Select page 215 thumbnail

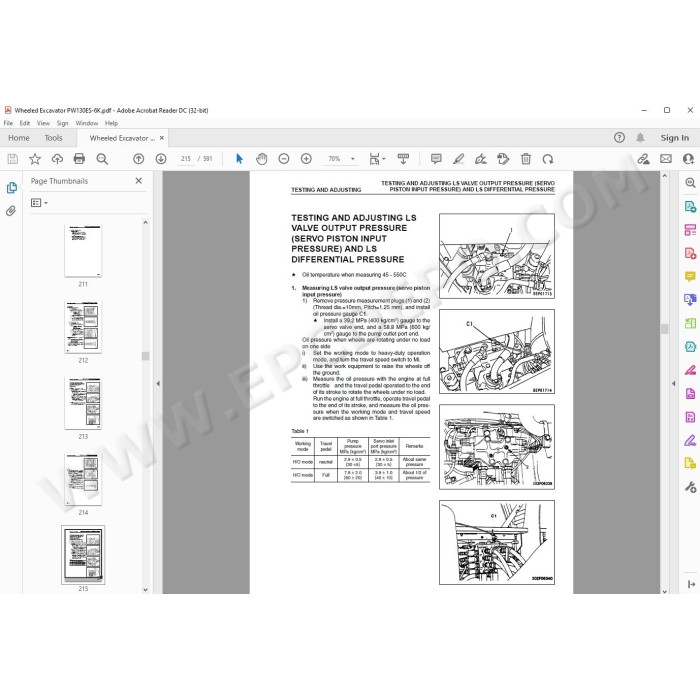pyautogui.click(x=83, y=555)
